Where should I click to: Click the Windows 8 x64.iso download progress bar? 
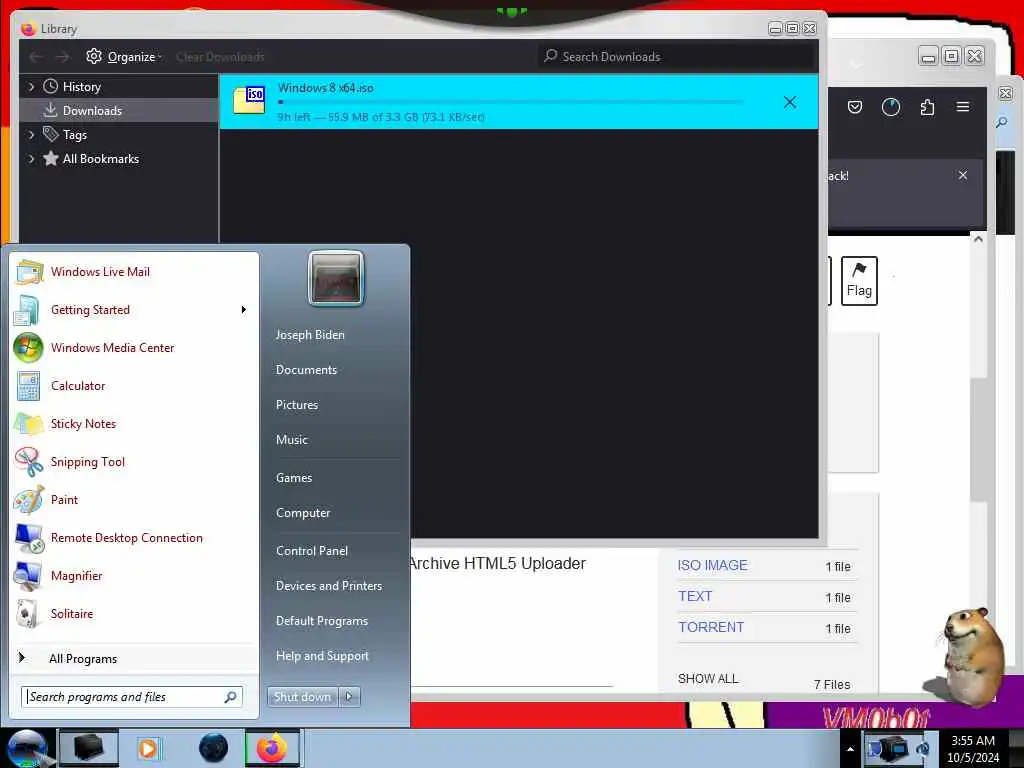[509, 102]
